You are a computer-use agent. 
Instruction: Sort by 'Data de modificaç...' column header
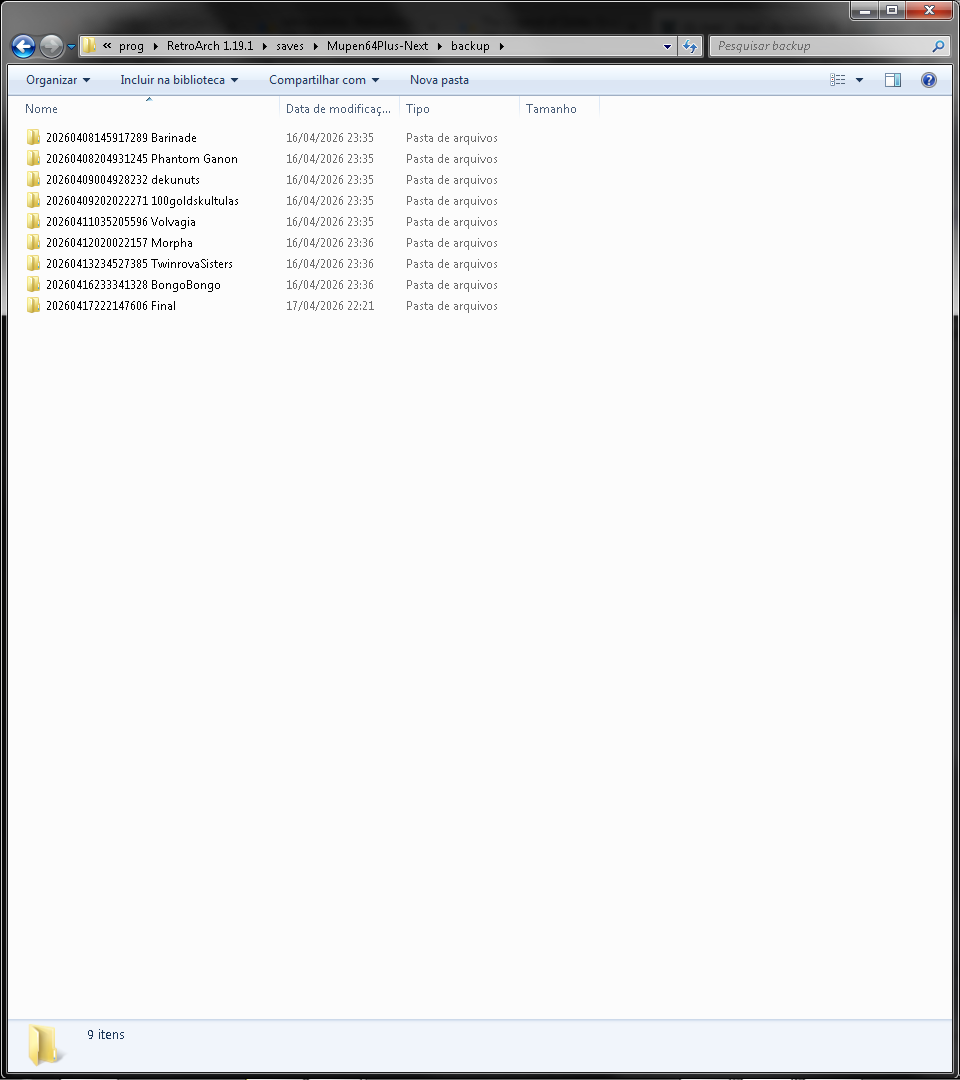pyautogui.click(x=340, y=109)
